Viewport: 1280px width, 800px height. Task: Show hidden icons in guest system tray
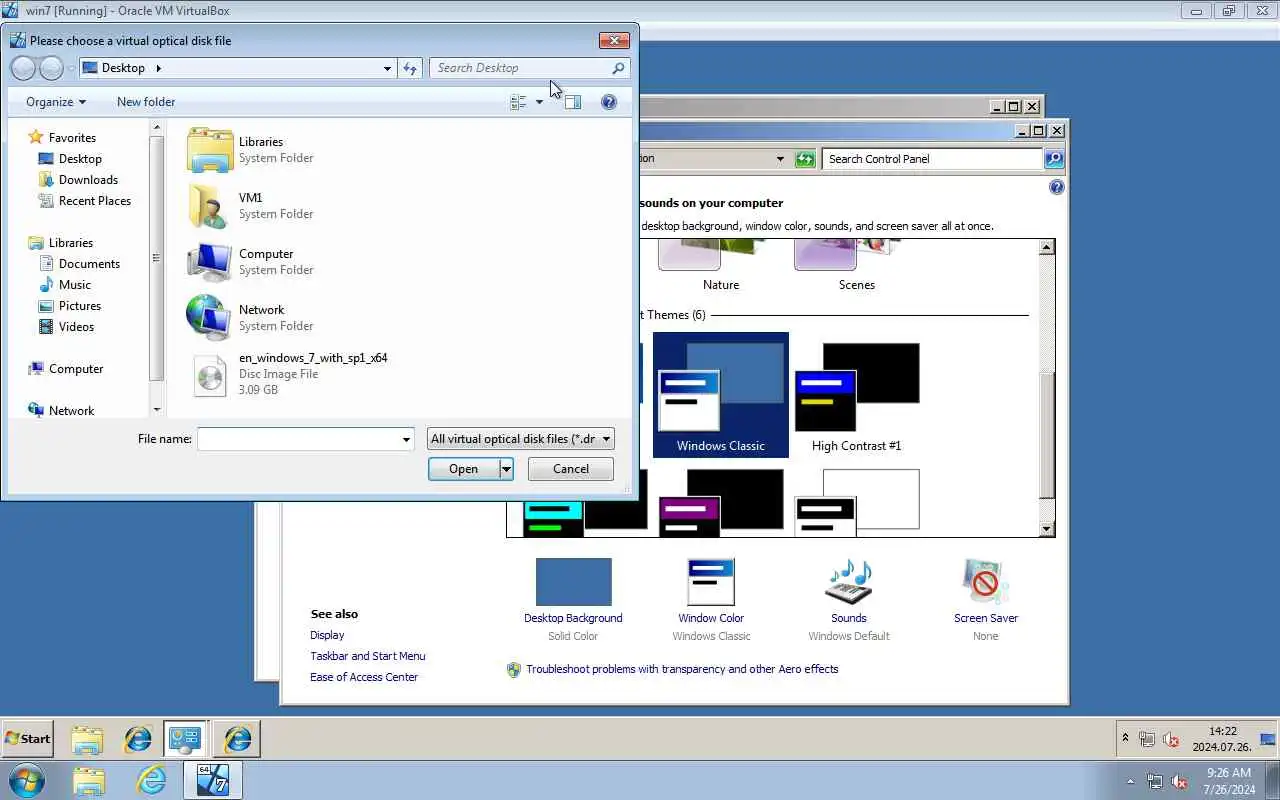pyautogui.click(x=1125, y=739)
